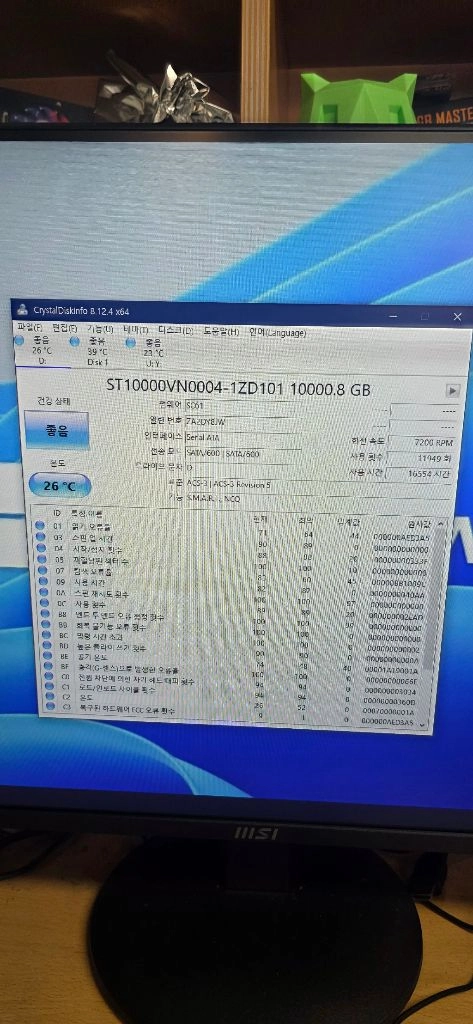Screen dimensions: 473x1024
Task: Select the 사용 시간 attribute row name
Action: [x=90, y=583]
